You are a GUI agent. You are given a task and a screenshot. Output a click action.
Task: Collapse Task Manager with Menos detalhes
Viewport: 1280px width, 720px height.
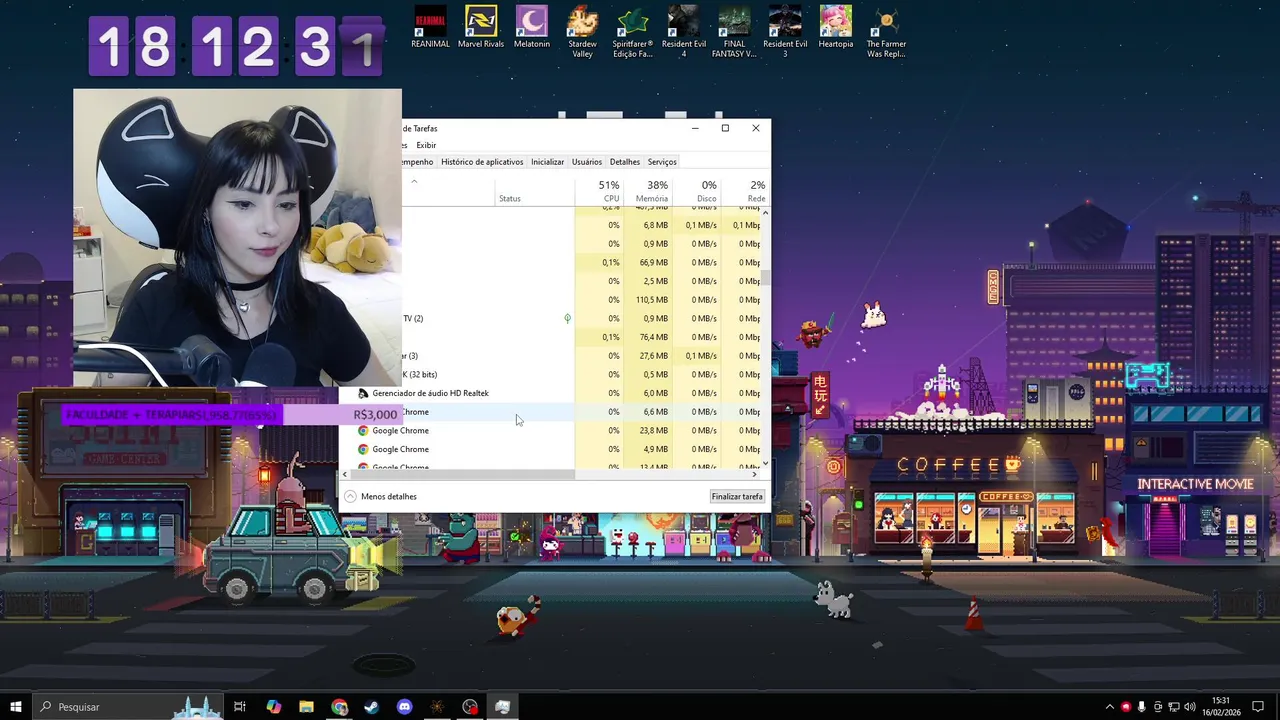(380, 496)
